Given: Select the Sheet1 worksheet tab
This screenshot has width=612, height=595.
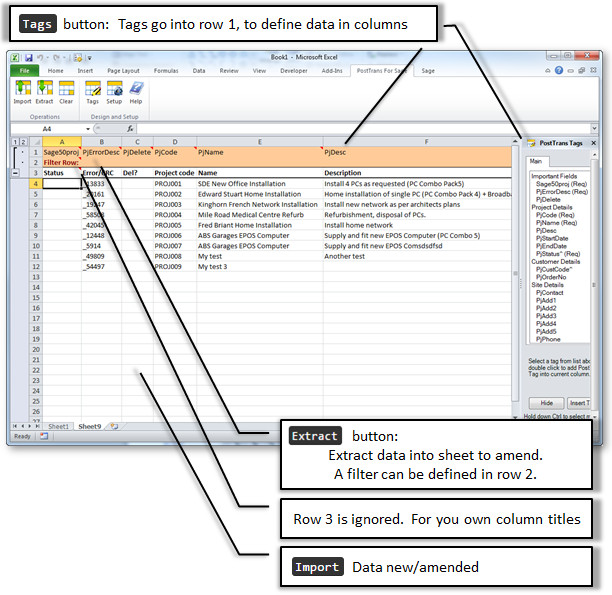Looking at the screenshot, I should point(58,426).
